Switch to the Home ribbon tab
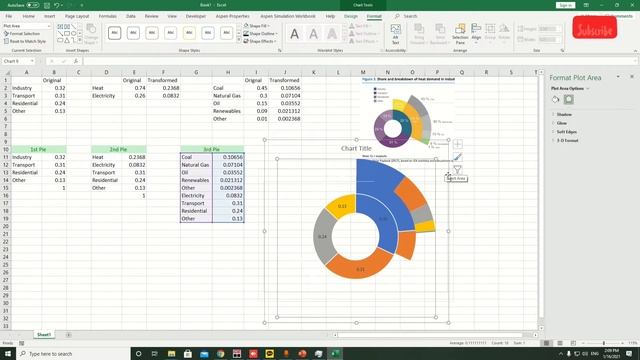Viewport: 640px width, 360px height. (x=29, y=16)
